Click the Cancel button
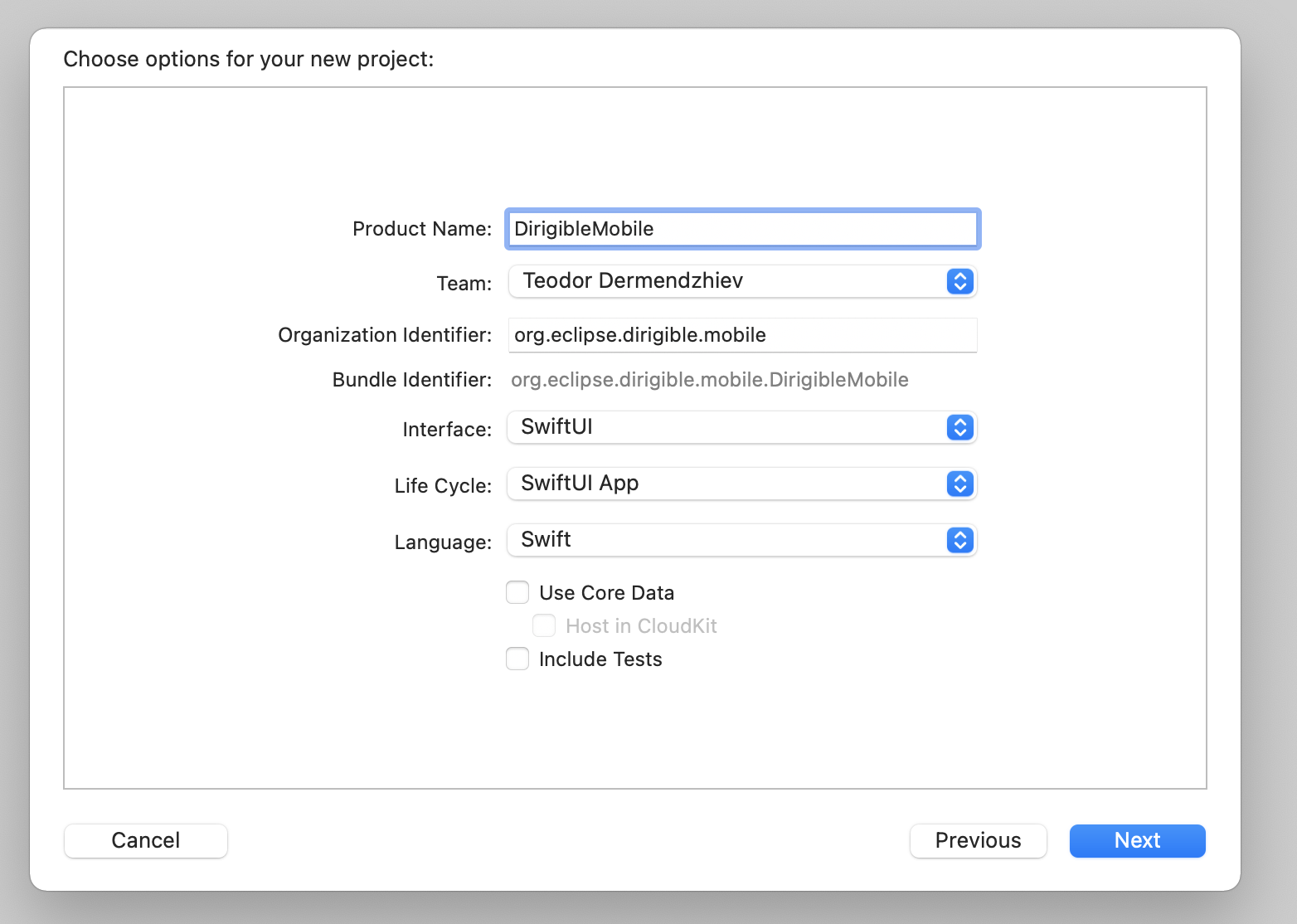 (146, 840)
